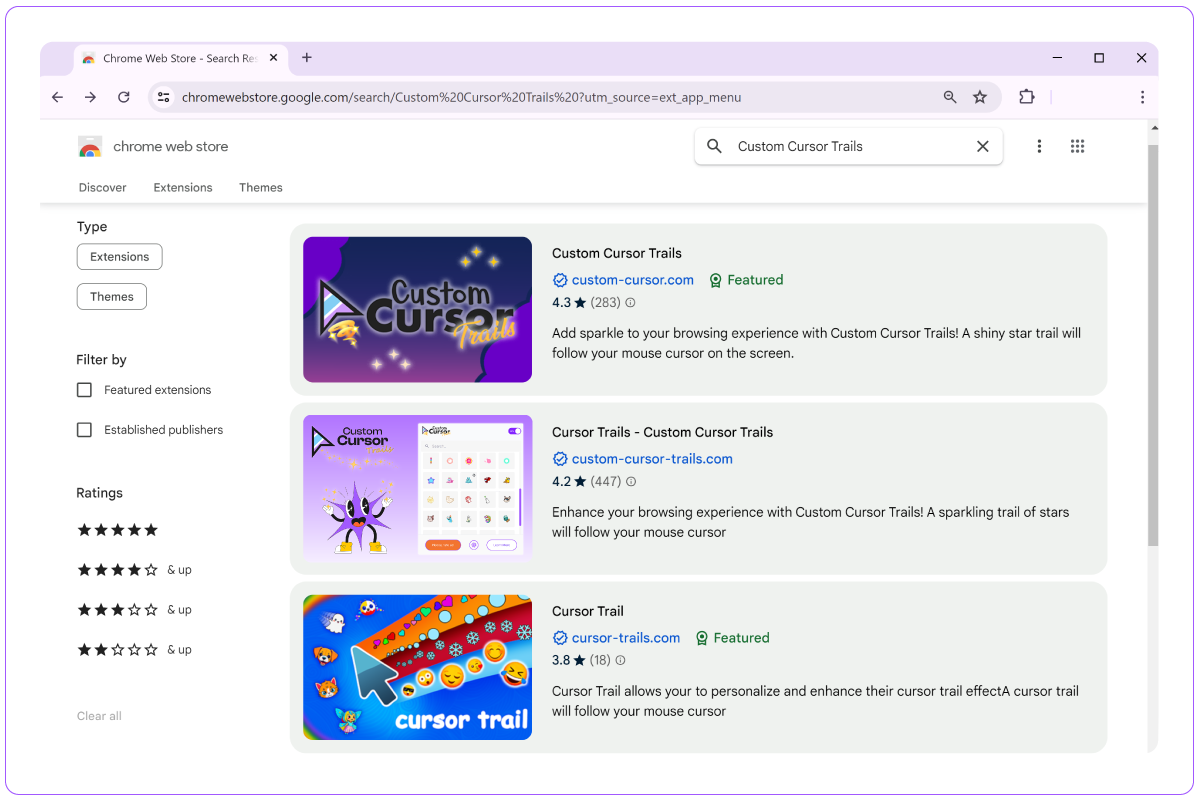Click the rainbow cursor trail thumbnail
1200x800 pixels.
click(x=418, y=667)
